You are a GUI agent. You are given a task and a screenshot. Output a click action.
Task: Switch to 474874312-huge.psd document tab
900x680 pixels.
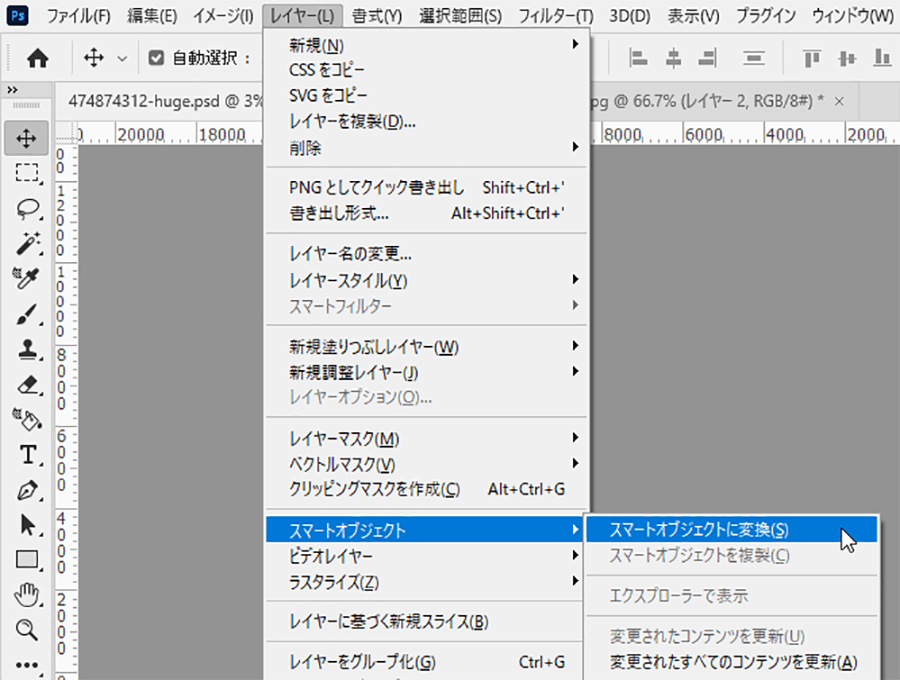coord(160,102)
